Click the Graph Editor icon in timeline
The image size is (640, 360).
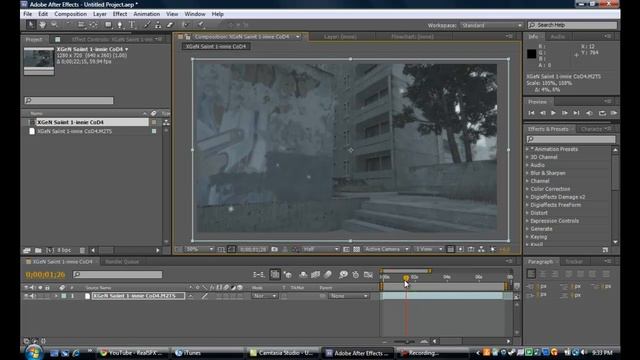click(x=368, y=275)
